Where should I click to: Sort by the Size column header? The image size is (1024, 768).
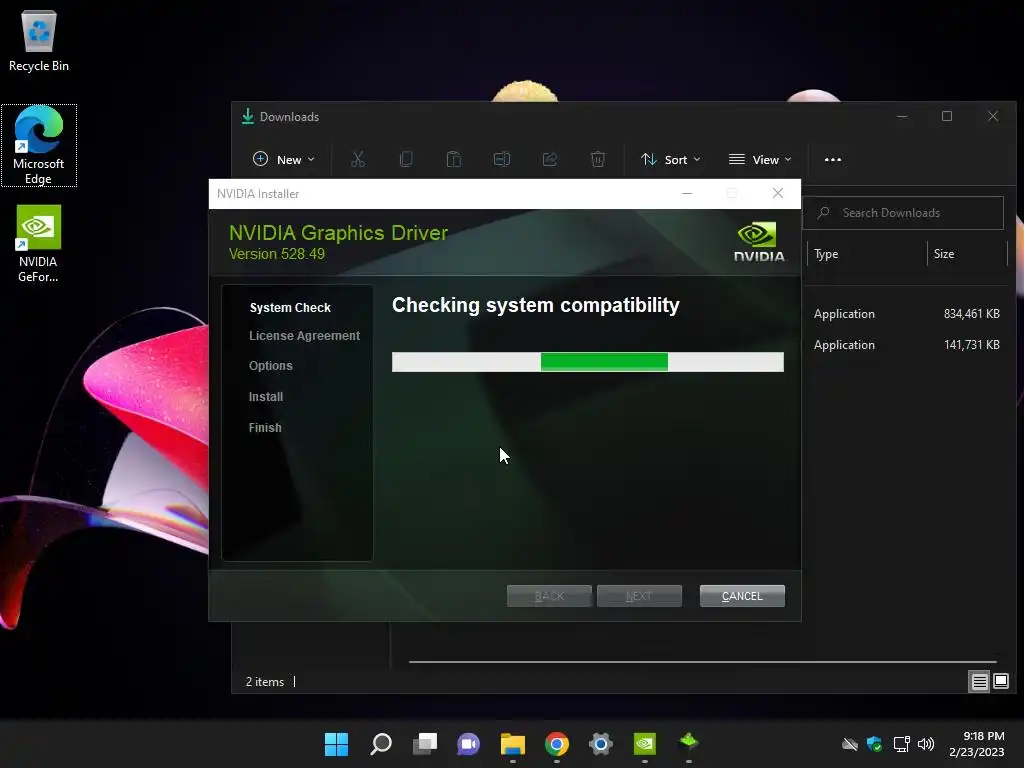coord(967,254)
